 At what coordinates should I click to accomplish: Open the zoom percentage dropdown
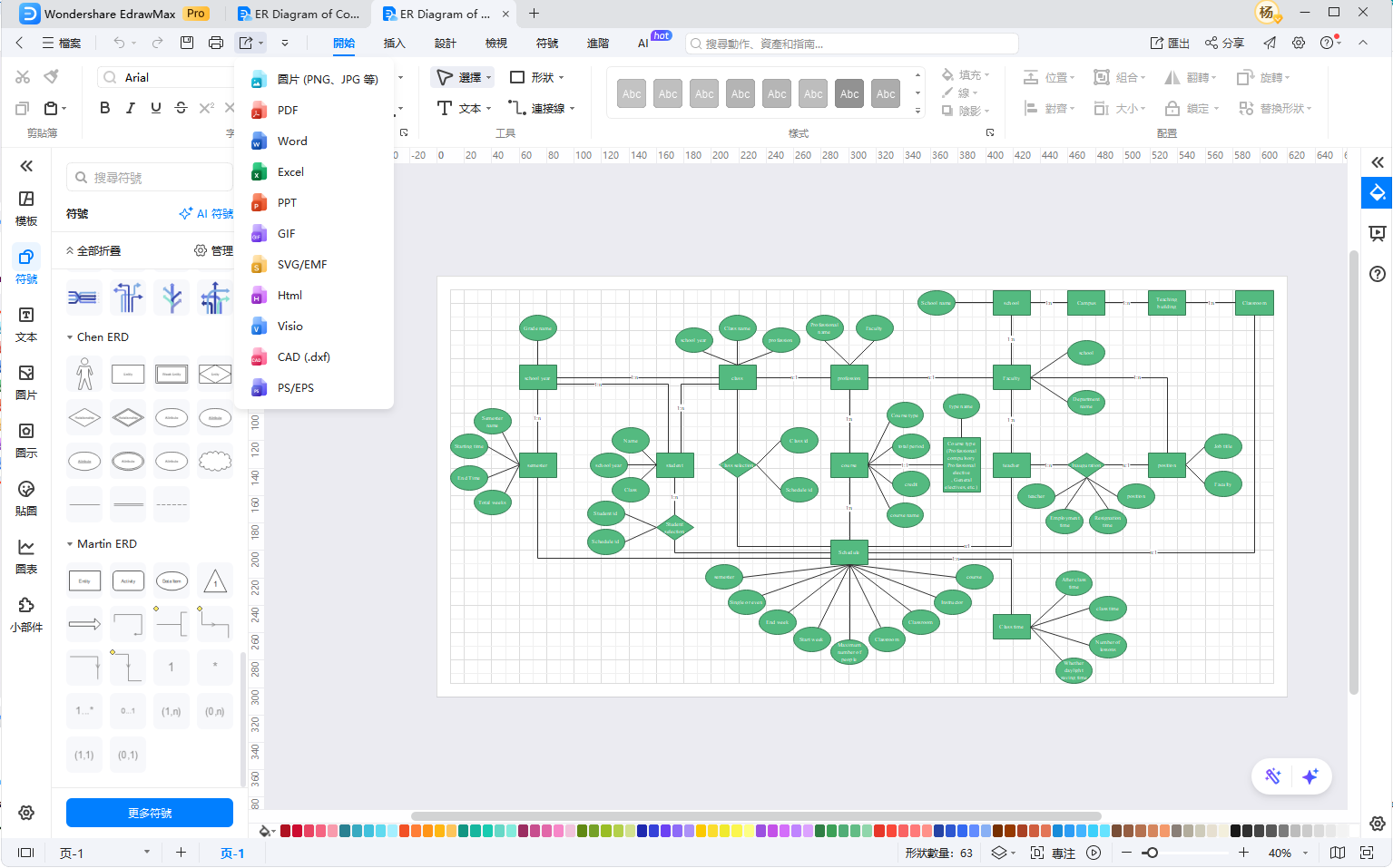(x=1306, y=853)
